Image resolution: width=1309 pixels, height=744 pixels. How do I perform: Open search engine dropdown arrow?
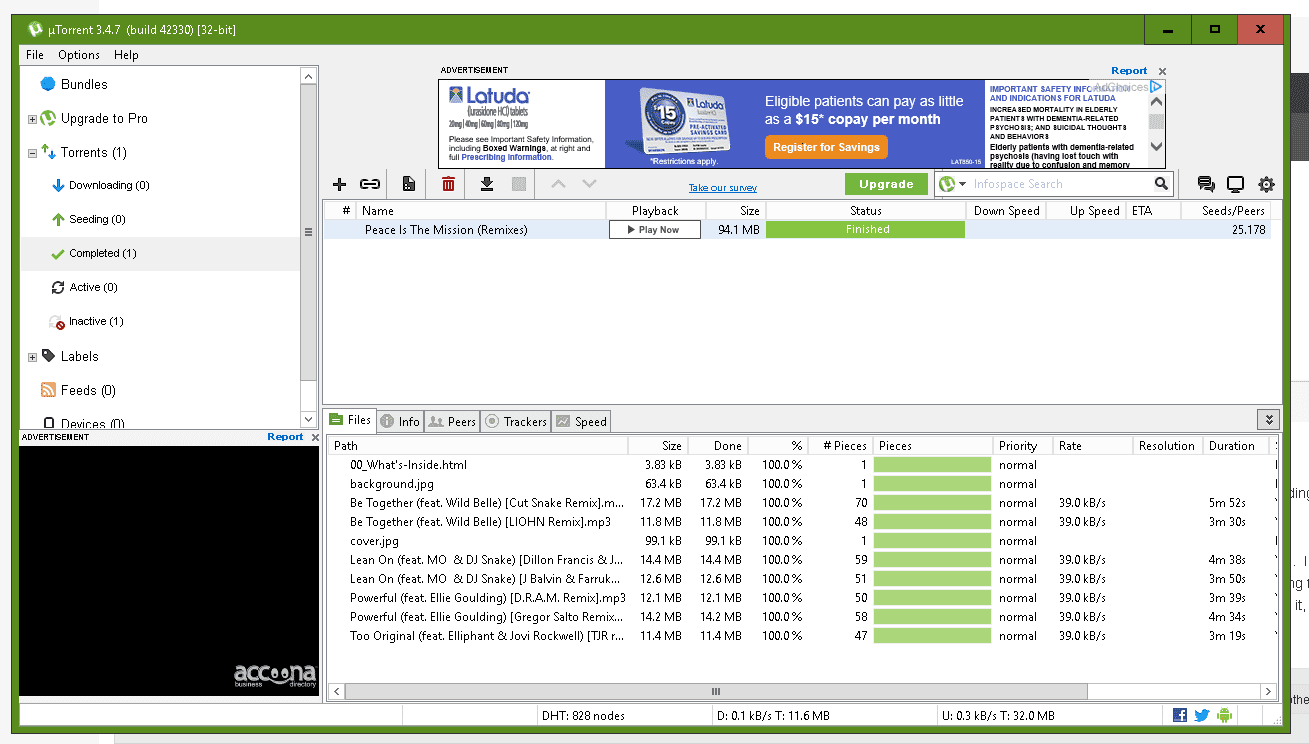tap(963, 184)
